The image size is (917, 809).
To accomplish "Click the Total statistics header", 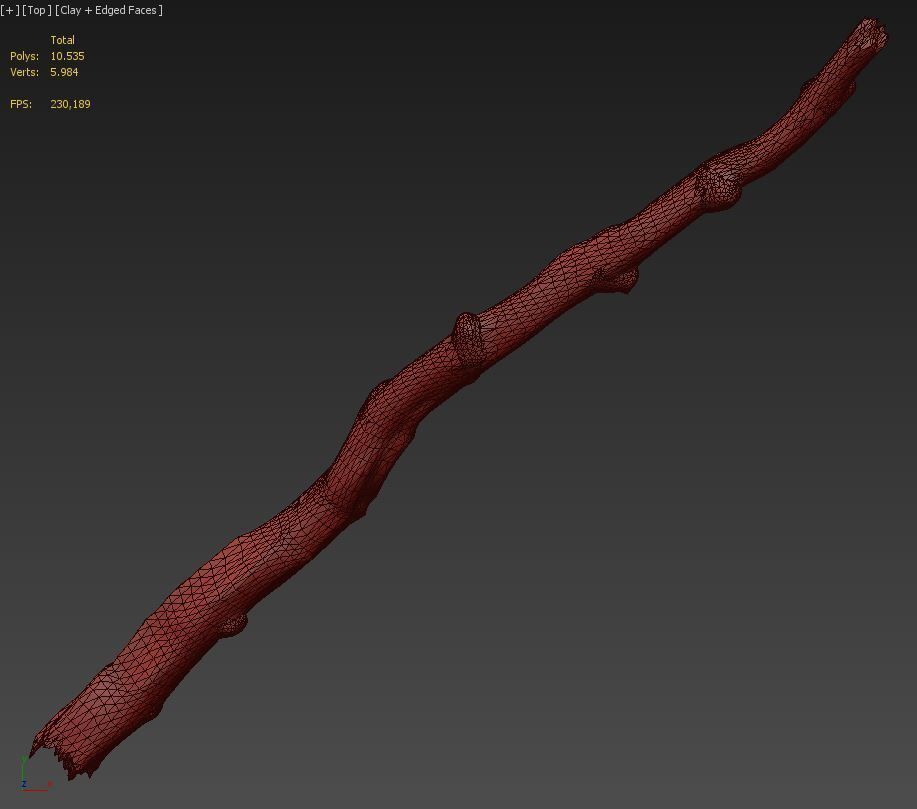I will coord(63,40).
